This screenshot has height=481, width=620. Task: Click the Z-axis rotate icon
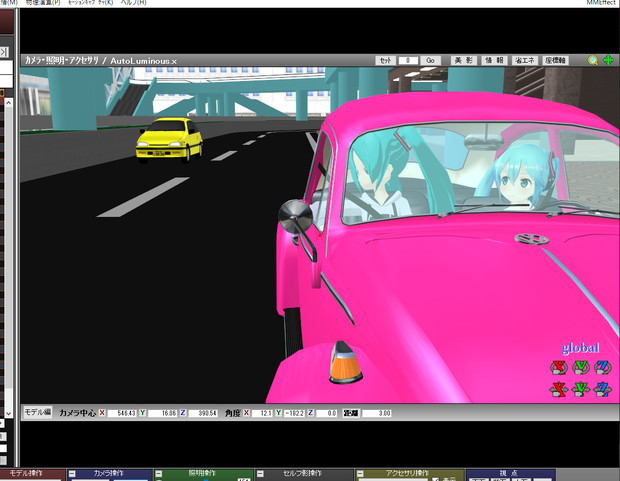(x=601, y=368)
